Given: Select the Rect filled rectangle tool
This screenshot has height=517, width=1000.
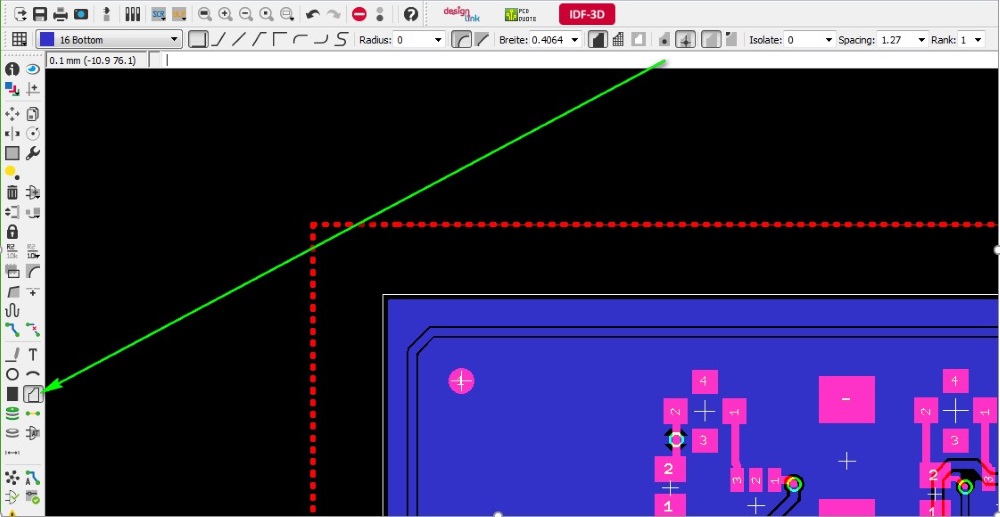Looking at the screenshot, I should tap(12, 394).
